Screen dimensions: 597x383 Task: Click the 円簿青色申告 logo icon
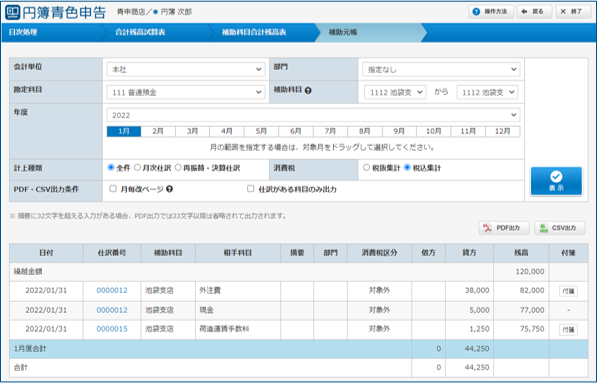point(12,12)
